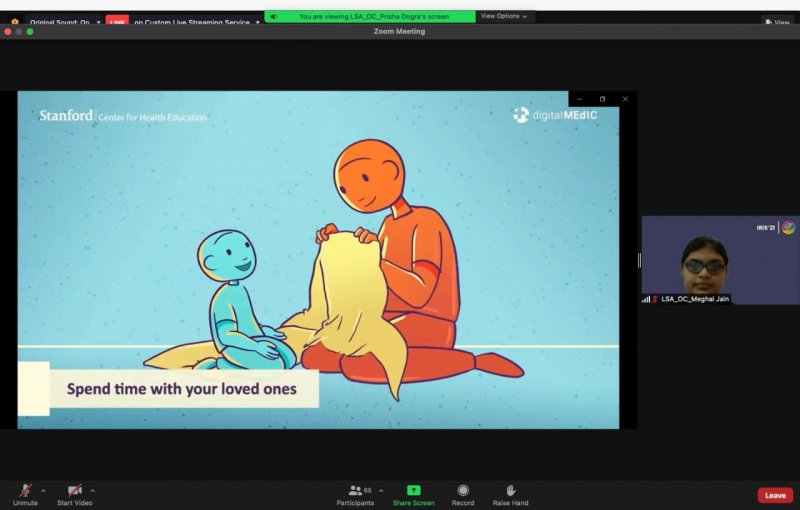Expand audio options arrow next to Unmute
The height and width of the screenshot is (510, 800).
(43, 490)
